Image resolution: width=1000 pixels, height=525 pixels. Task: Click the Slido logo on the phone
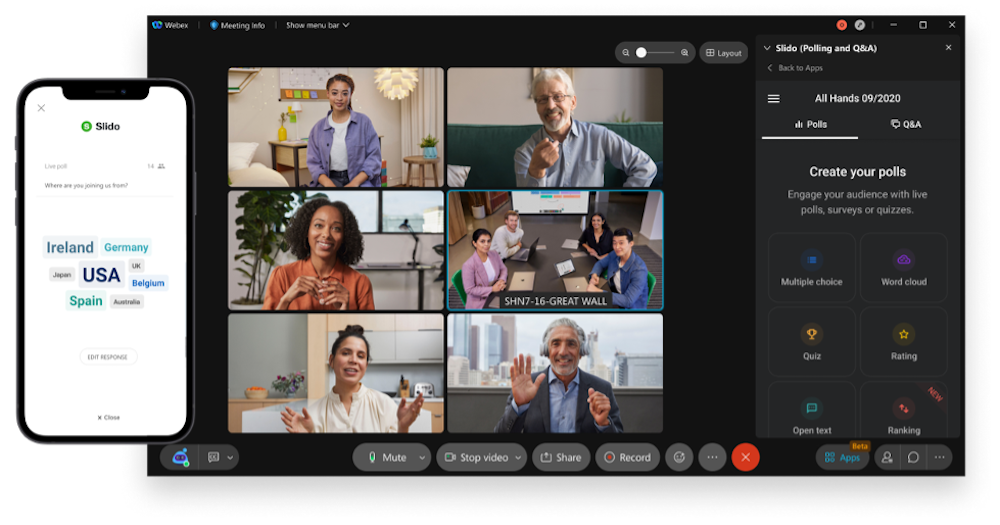pos(101,126)
